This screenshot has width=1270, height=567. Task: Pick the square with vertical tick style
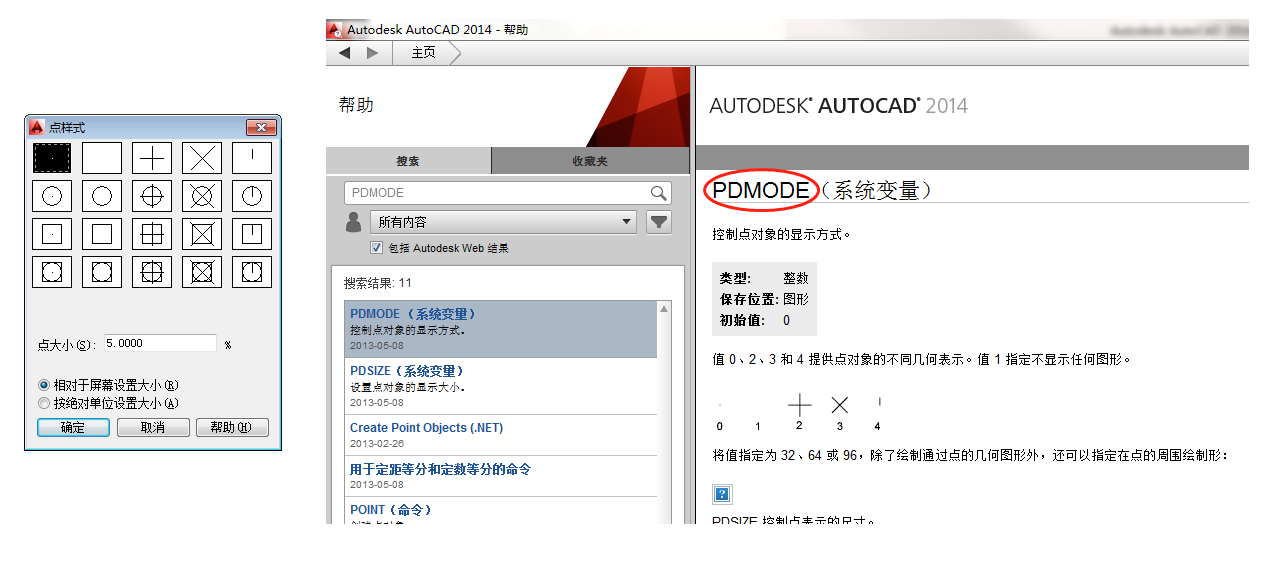[252, 234]
